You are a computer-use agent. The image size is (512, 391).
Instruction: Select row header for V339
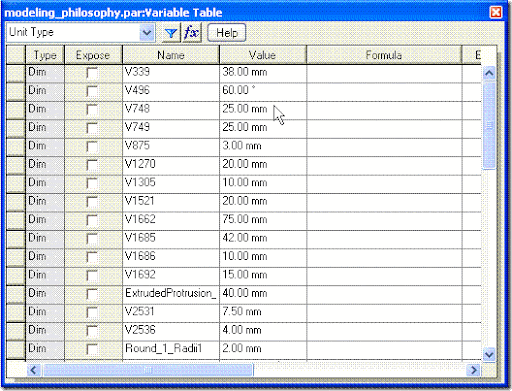(16, 73)
